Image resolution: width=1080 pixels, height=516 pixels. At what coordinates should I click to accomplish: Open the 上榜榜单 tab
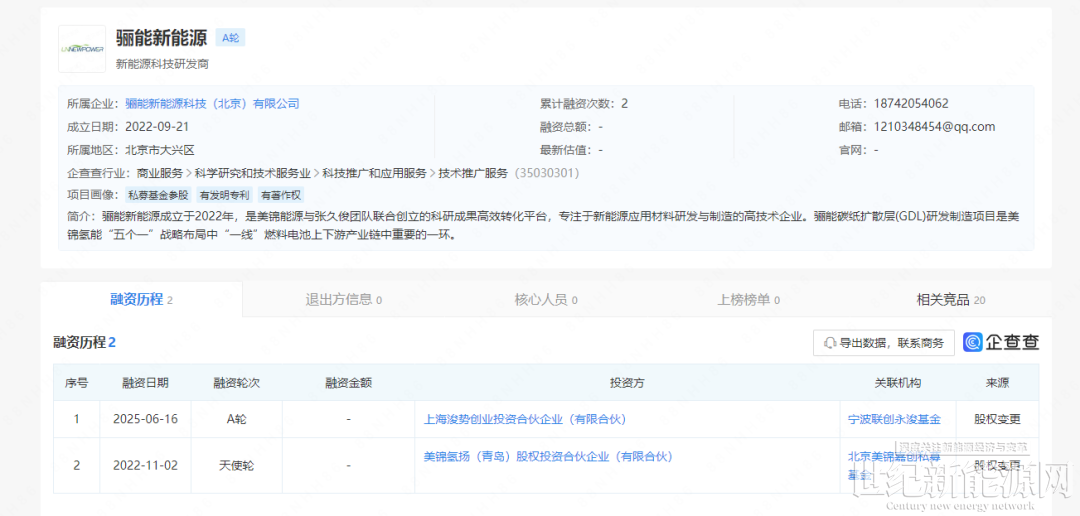coord(748,300)
